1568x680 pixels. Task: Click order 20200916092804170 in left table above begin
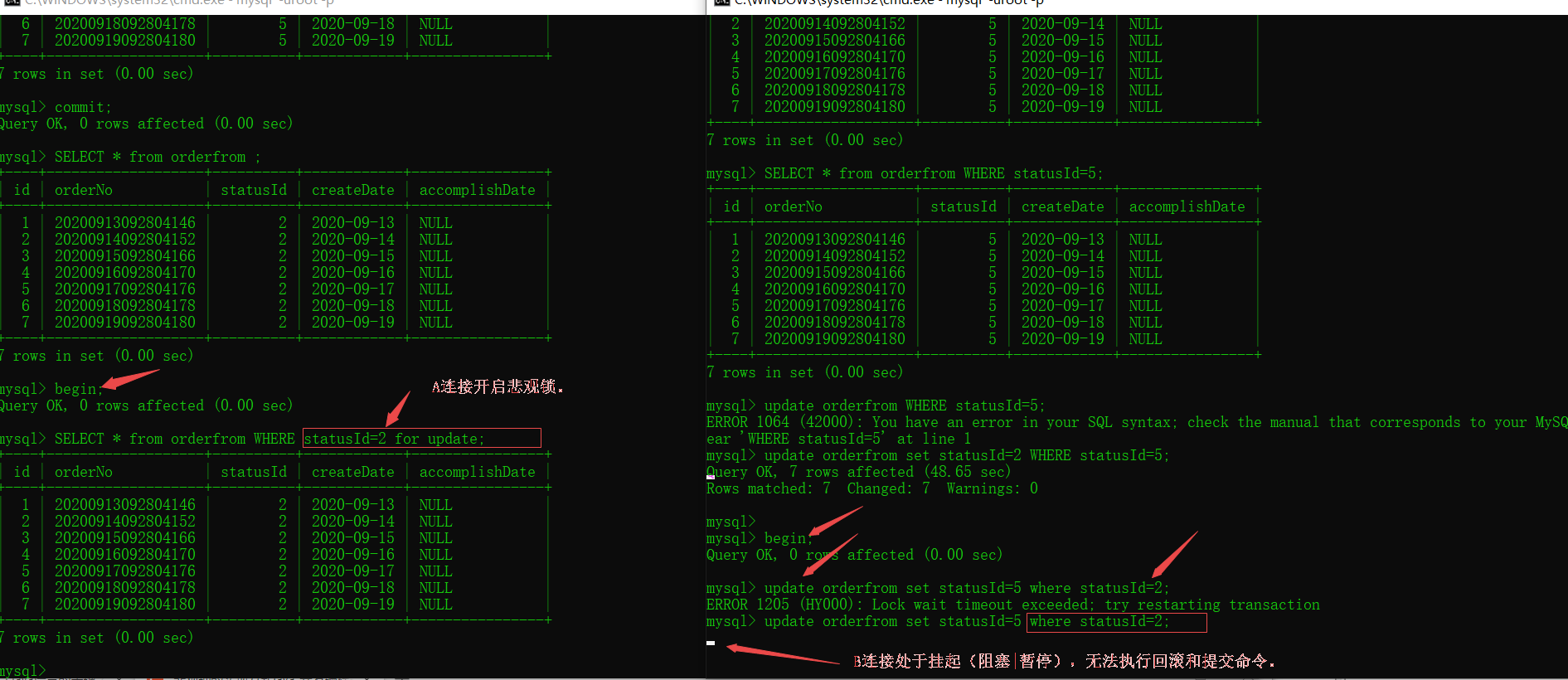tap(125, 273)
